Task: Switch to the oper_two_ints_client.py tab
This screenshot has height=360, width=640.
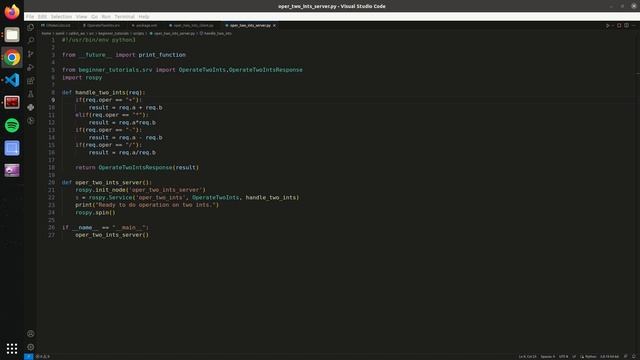Action: click(191, 25)
